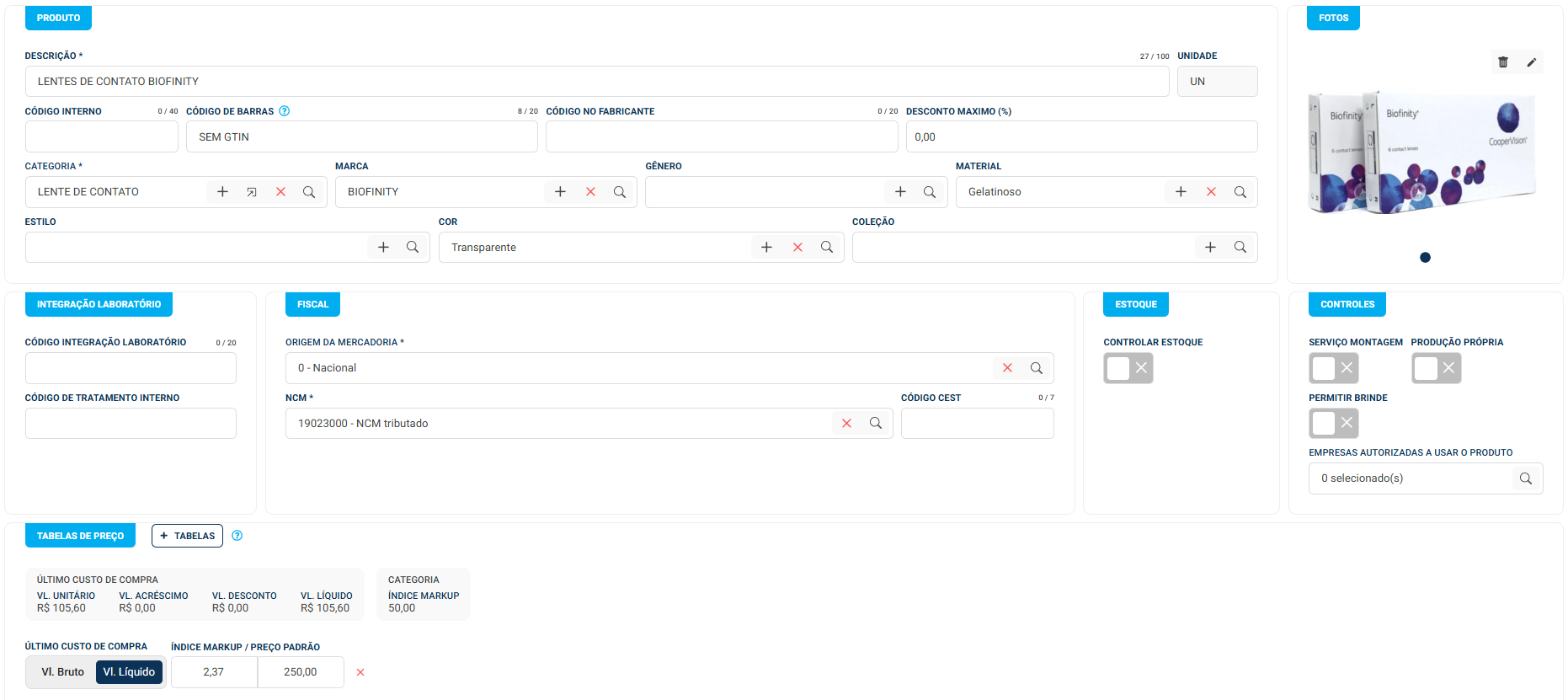Clear Origem da Mercadoria field

click(x=1007, y=368)
